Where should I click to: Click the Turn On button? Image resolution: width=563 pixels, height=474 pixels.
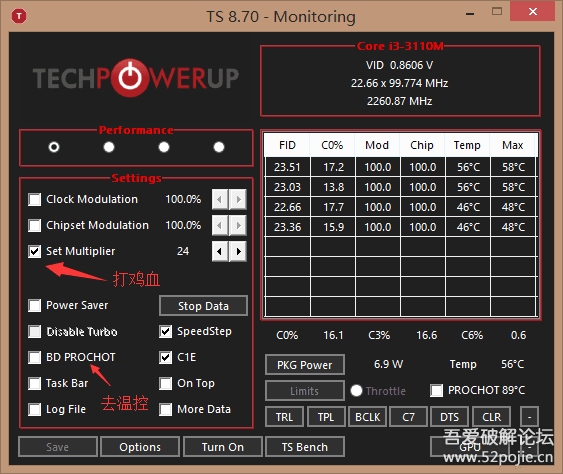(223, 447)
